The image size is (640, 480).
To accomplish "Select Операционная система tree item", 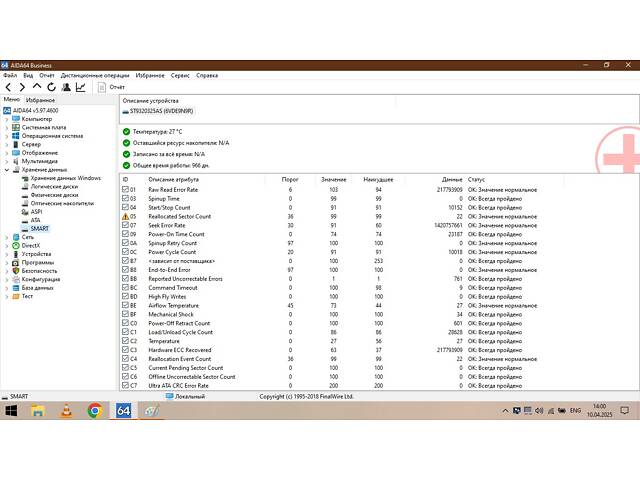I will 52,136.
